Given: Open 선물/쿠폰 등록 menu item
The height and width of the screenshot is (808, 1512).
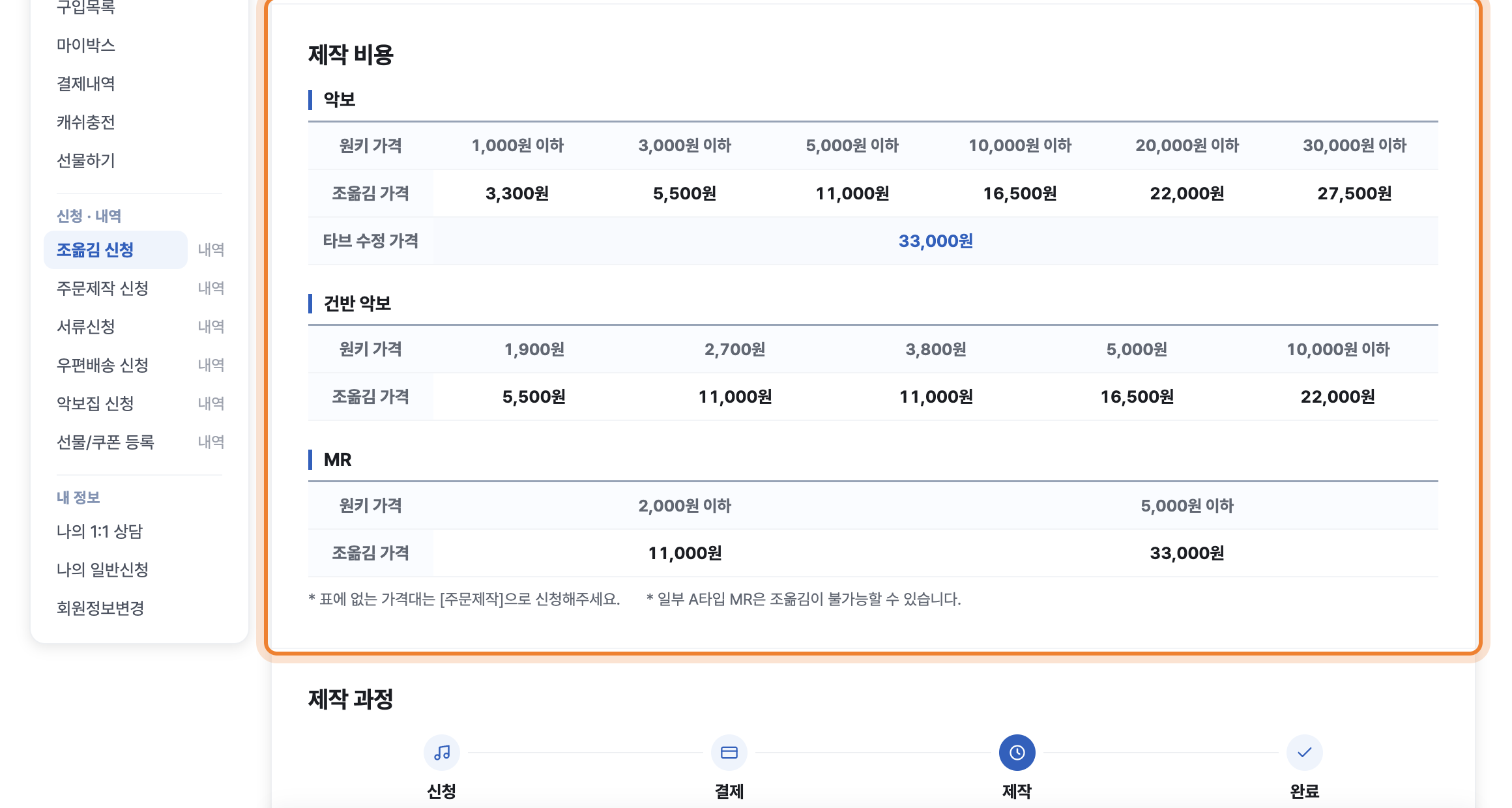Looking at the screenshot, I should point(106,442).
